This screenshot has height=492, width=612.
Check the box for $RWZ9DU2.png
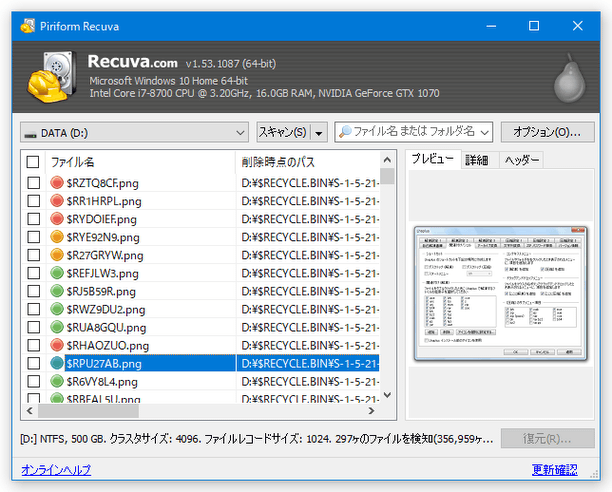pyautogui.click(x=34, y=309)
